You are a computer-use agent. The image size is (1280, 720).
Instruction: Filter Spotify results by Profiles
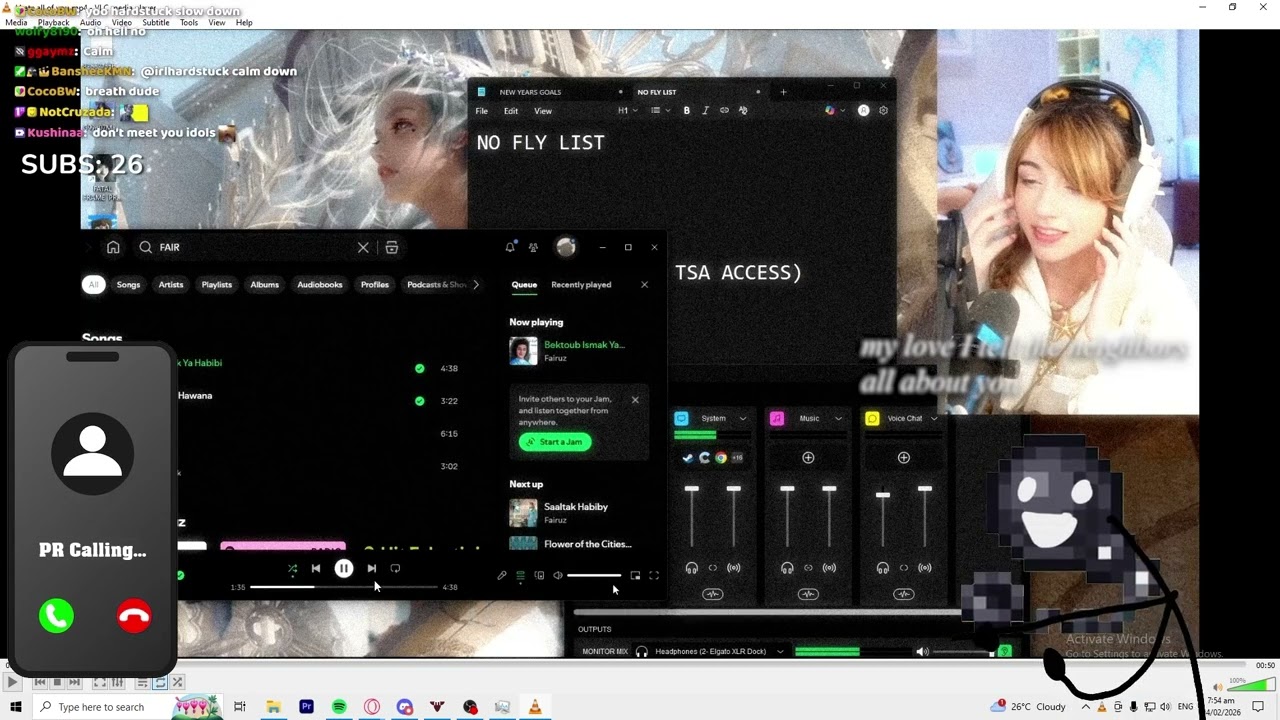[375, 285]
